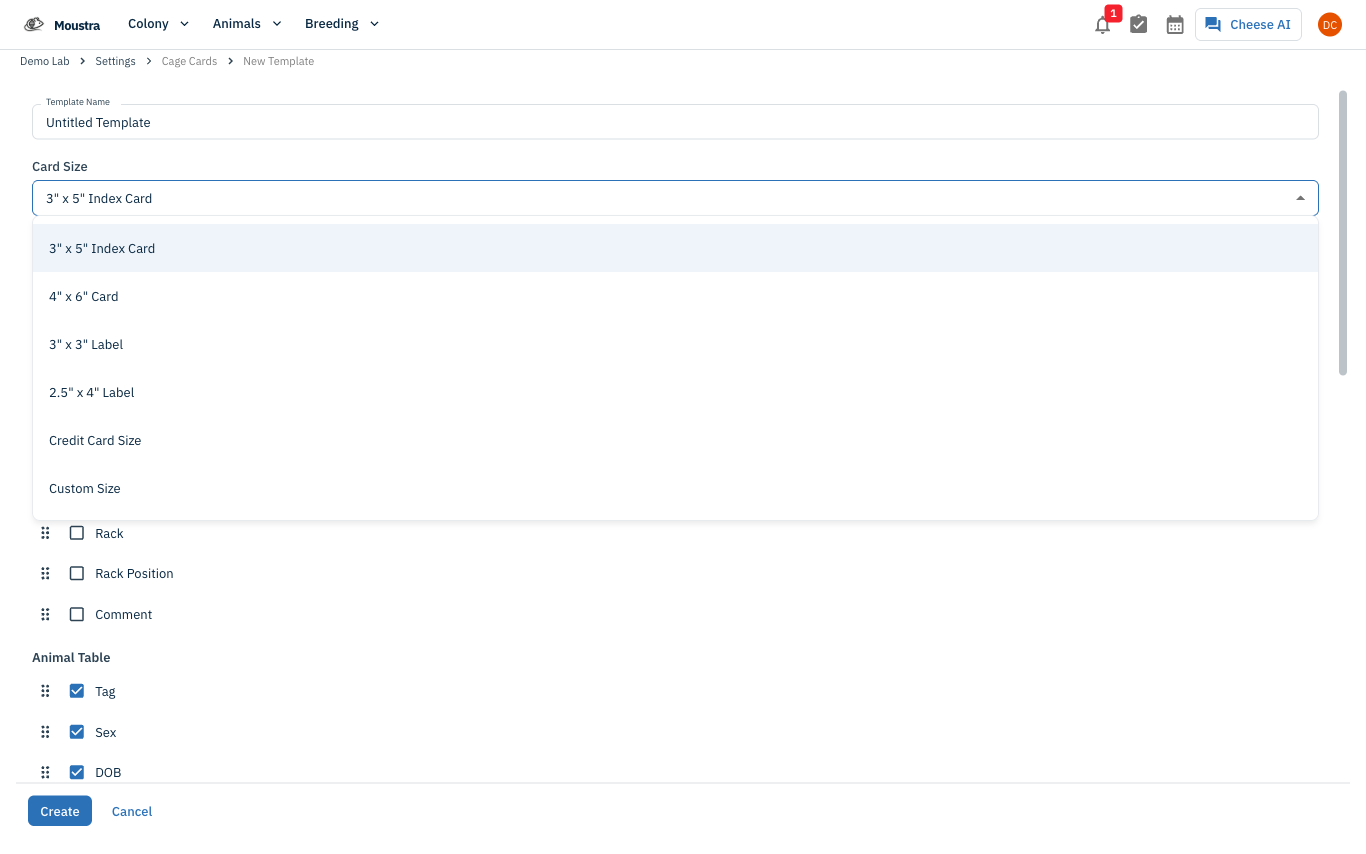The height and width of the screenshot is (854, 1366).
Task: Uncheck the DOB checkbox
Action: [77, 772]
